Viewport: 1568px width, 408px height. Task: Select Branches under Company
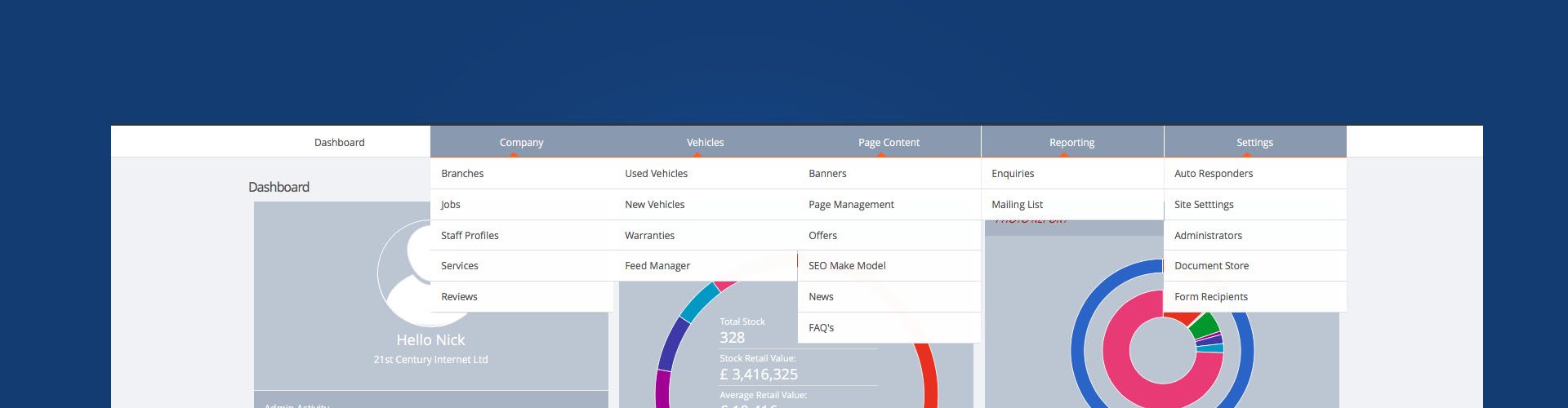coord(522,174)
